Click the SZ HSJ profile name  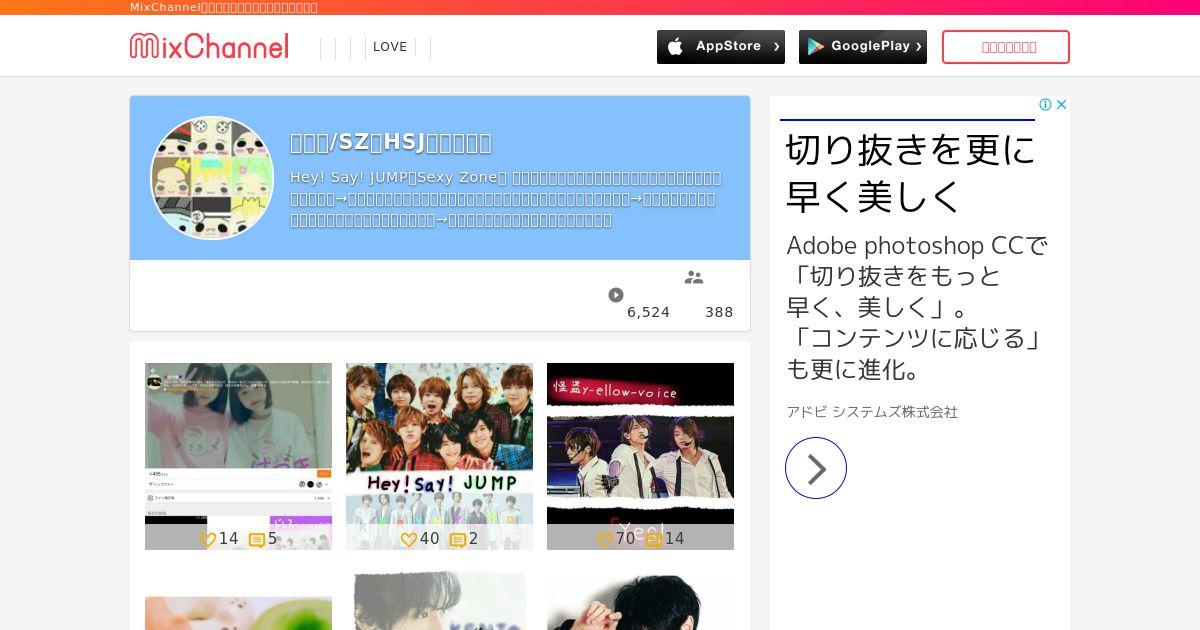click(x=391, y=142)
